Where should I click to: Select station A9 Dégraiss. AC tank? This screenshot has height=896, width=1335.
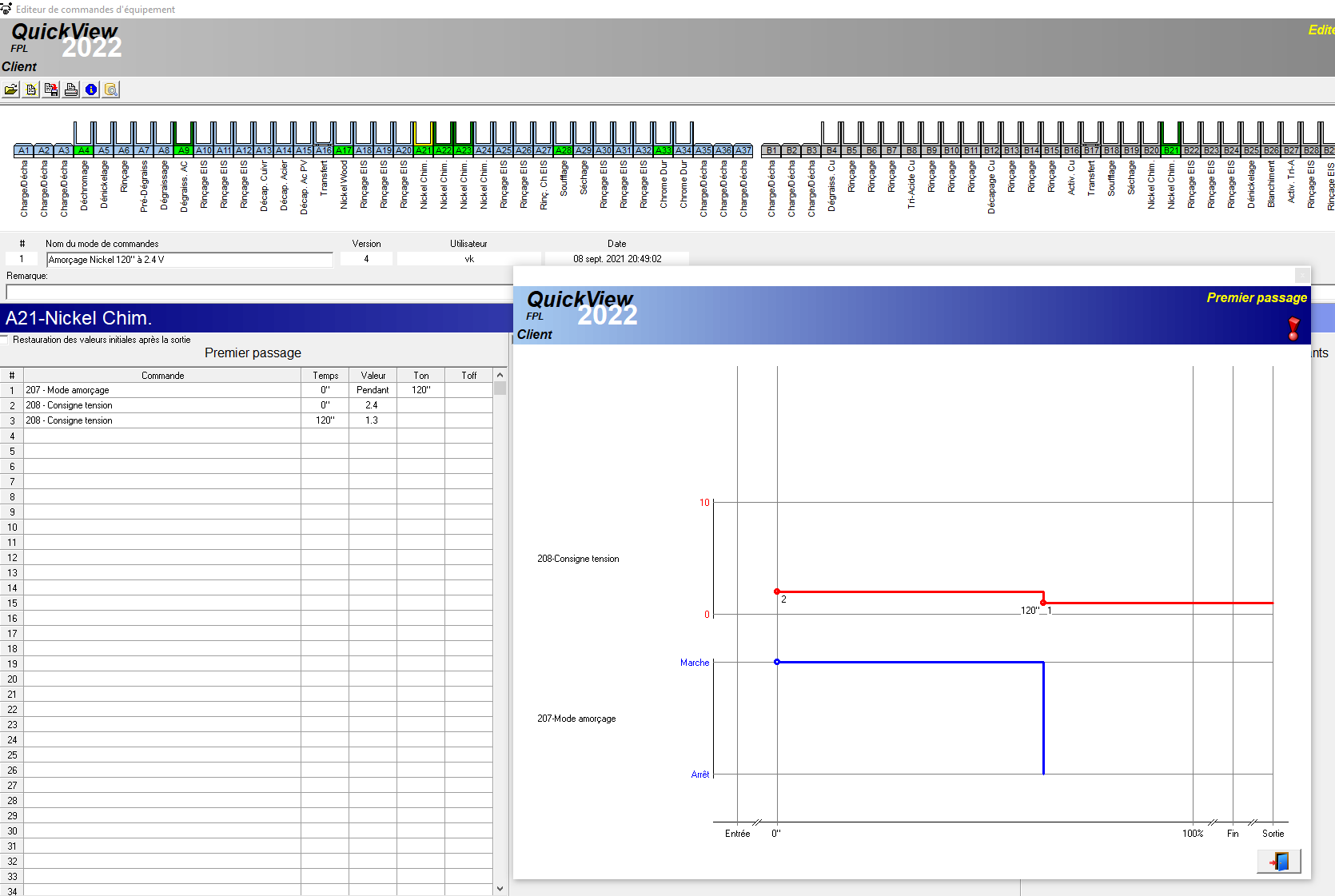tap(183, 150)
